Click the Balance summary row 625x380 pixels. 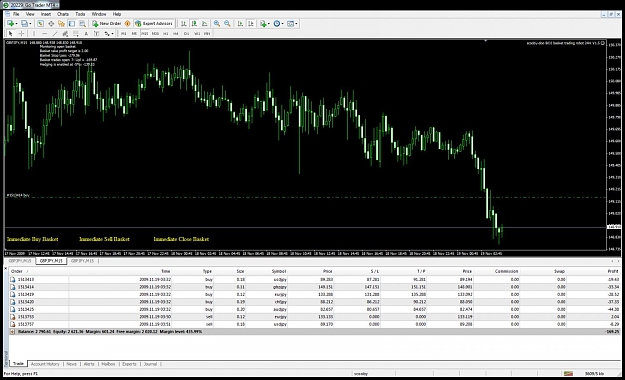click(x=314, y=331)
